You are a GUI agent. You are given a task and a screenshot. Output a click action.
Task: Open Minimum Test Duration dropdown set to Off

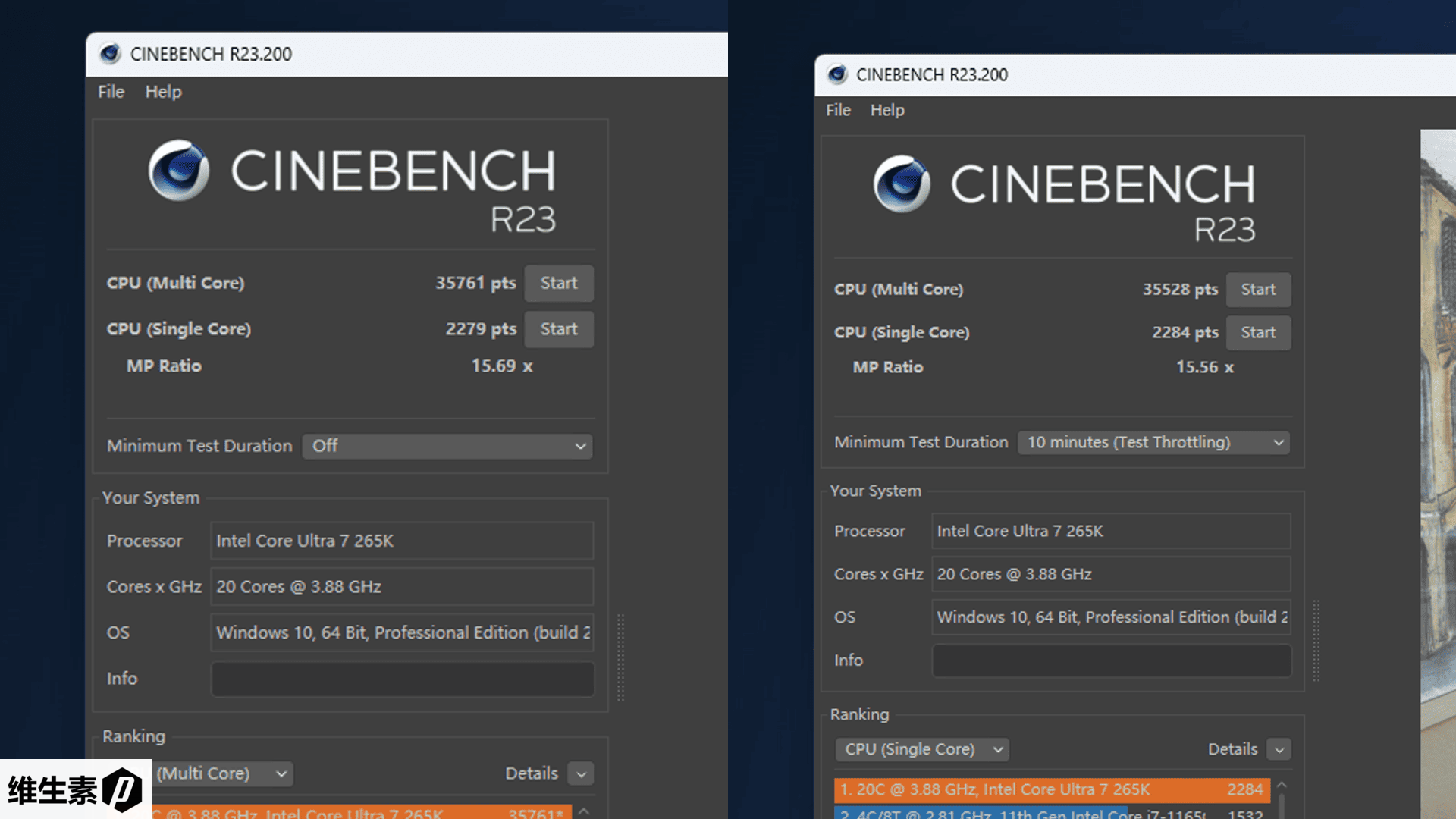(447, 446)
